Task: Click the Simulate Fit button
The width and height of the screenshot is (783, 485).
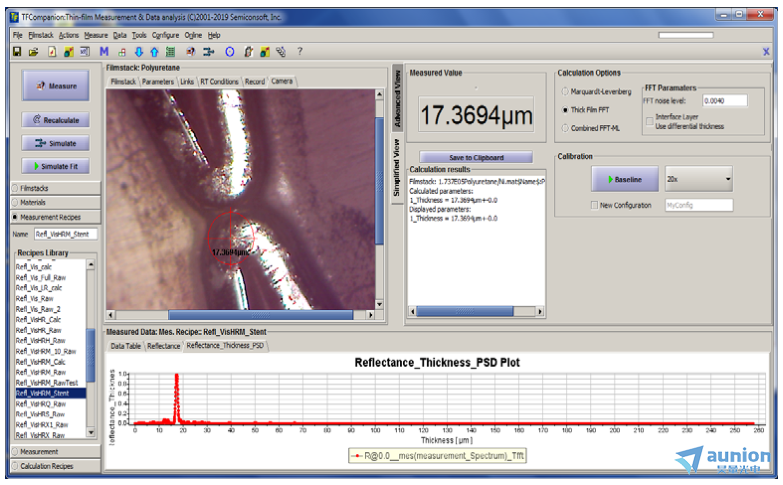Action: [56, 166]
